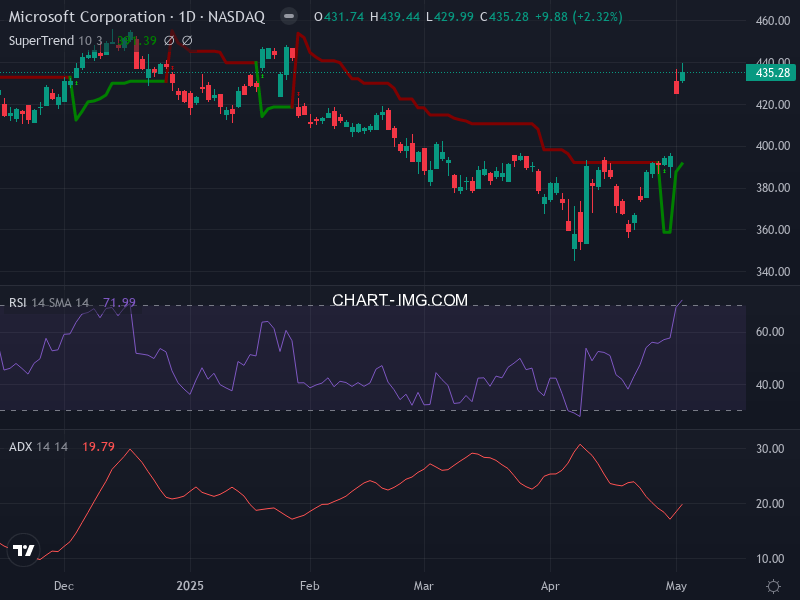Click the change value +9.88 (+2.32%)
800x600 pixels.
click(579, 17)
